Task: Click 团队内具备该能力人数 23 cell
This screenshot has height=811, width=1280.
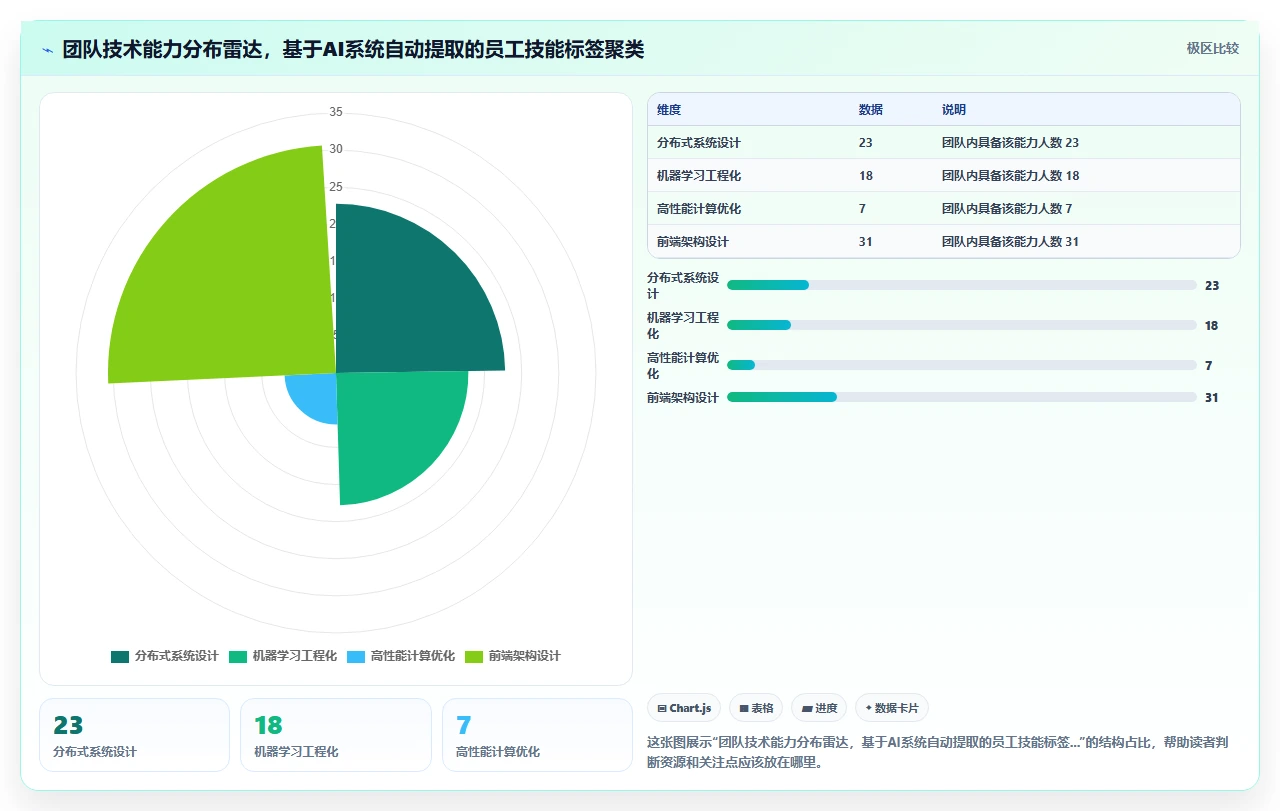Action: (x=1010, y=143)
